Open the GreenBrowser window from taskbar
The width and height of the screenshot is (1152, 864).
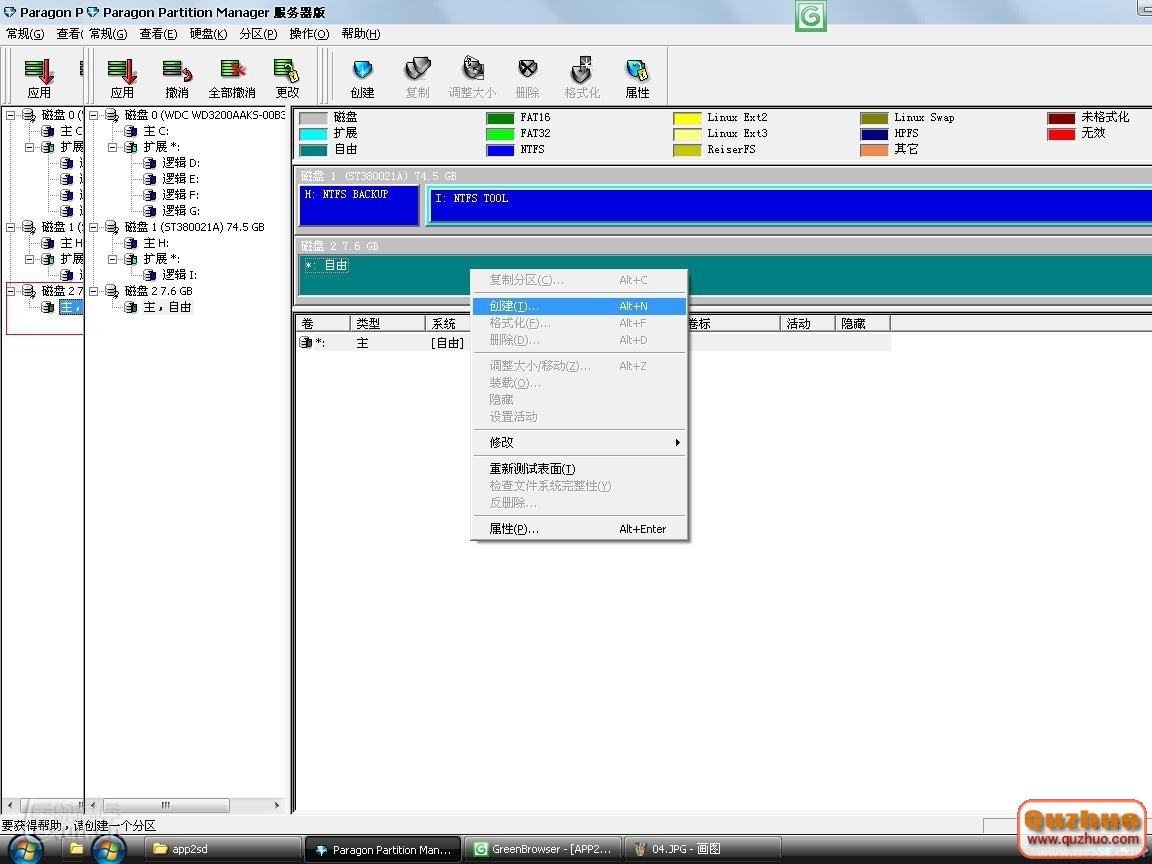coord(545,849)
